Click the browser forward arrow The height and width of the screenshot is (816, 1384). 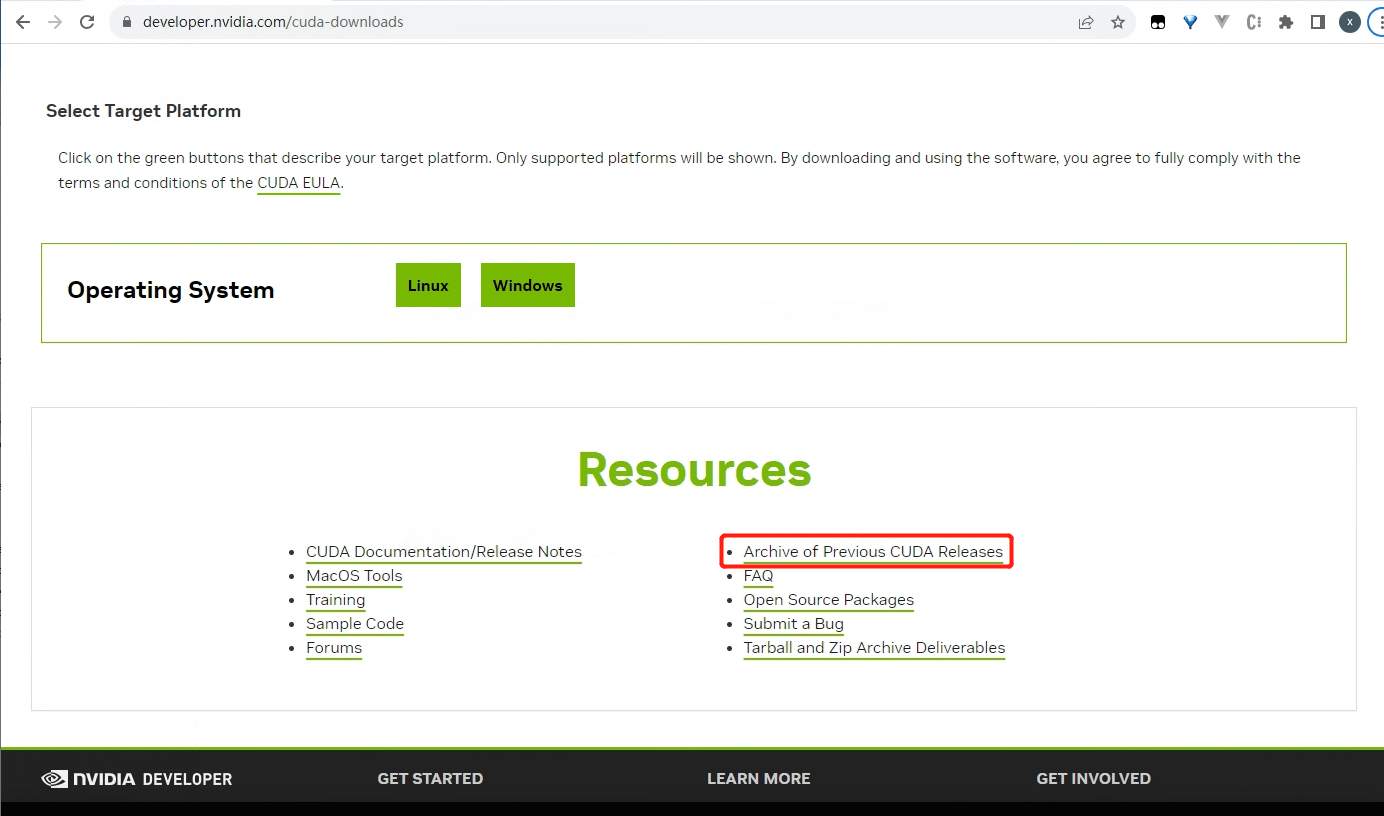(x=55, y=21)
